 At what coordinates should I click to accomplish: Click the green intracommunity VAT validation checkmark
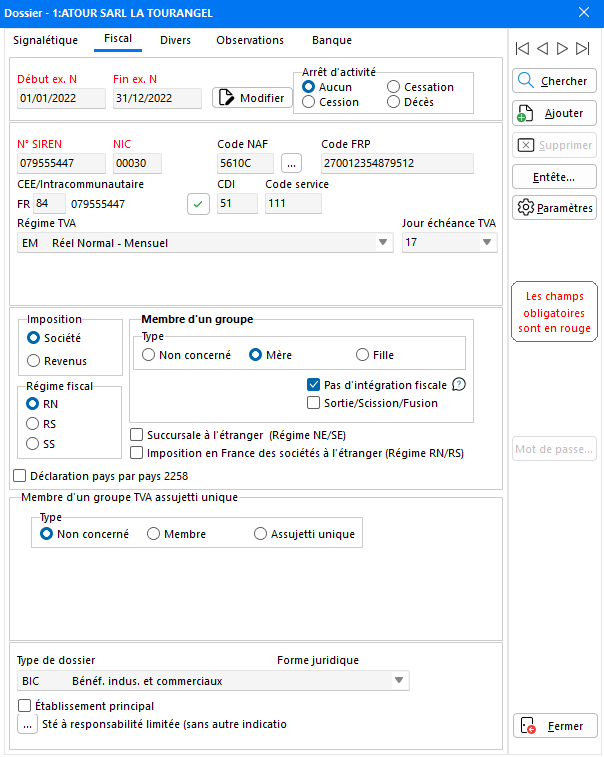click(x=200, y=204)
